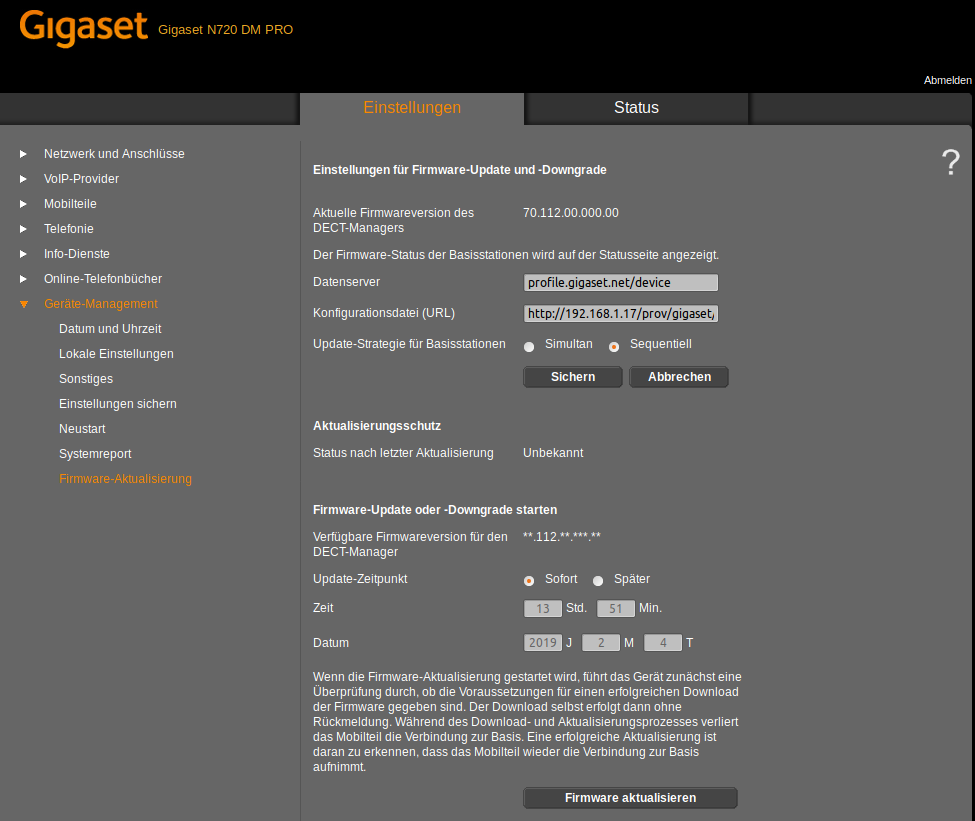
Task: Open the help question mark icon
Action: [950, 162]
